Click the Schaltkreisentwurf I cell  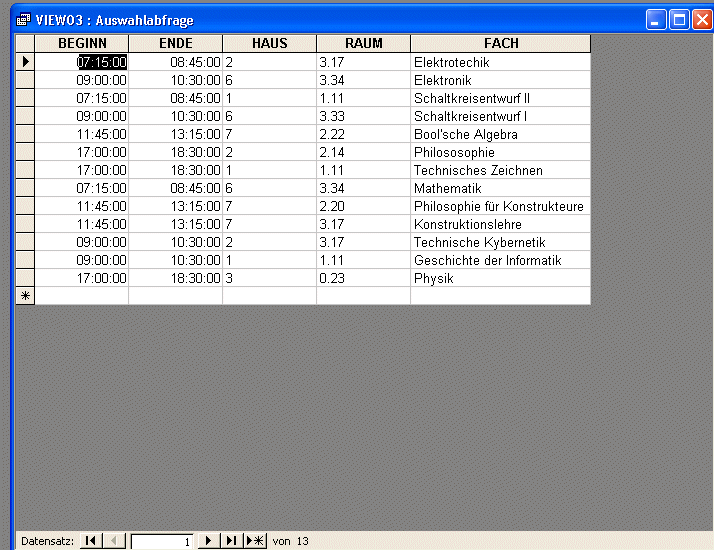[500, 116]
